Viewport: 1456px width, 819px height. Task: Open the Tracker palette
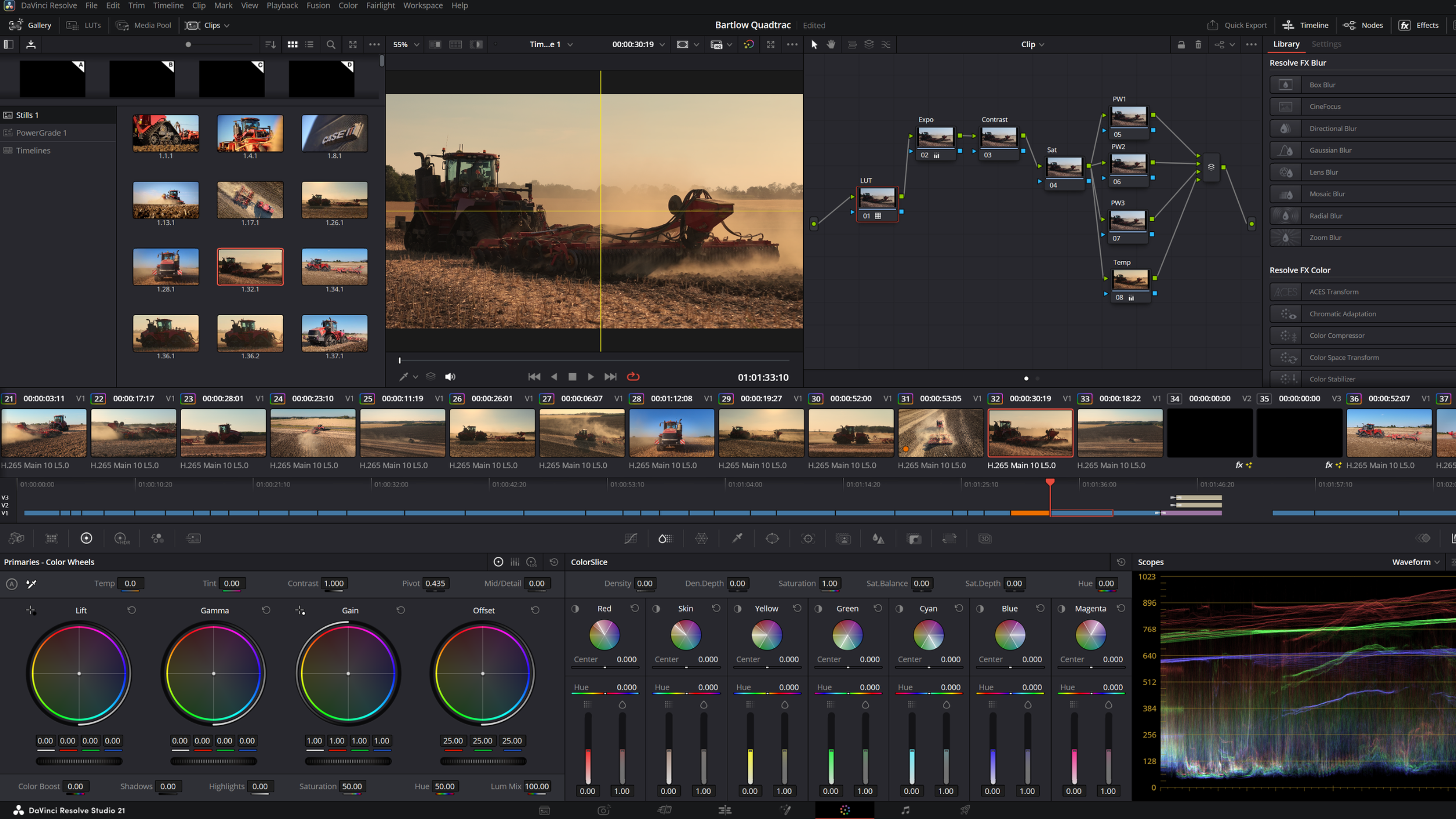(x=808, y=539)
